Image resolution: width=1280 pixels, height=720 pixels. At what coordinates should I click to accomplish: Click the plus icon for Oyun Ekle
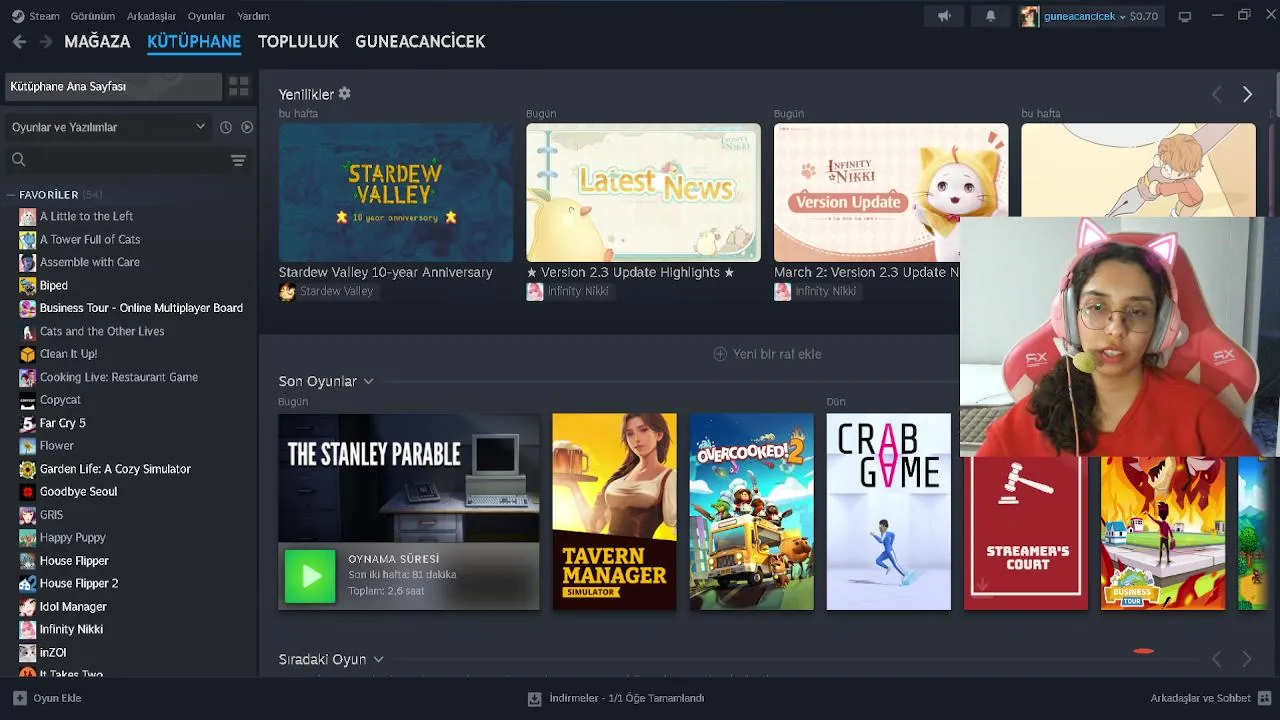coord(20,698)
